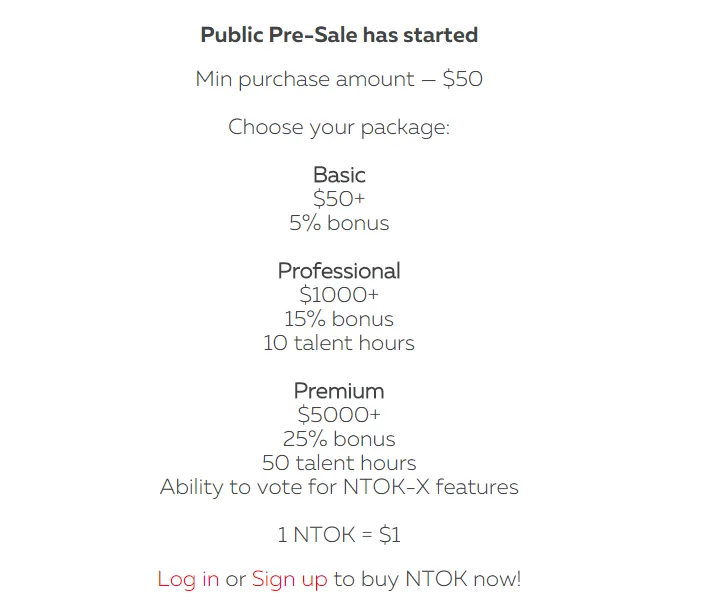Click the Public Pre-Sale has started heading
This screenshot has height=608, width=710.
[x=339, y=35]
